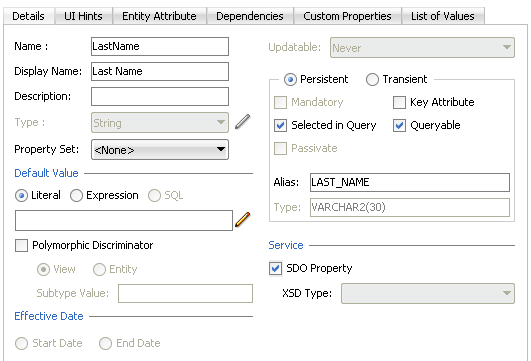
Task: Toggle the Passivate checkbox
Action: pyautogui.click(x=280, y=148)
